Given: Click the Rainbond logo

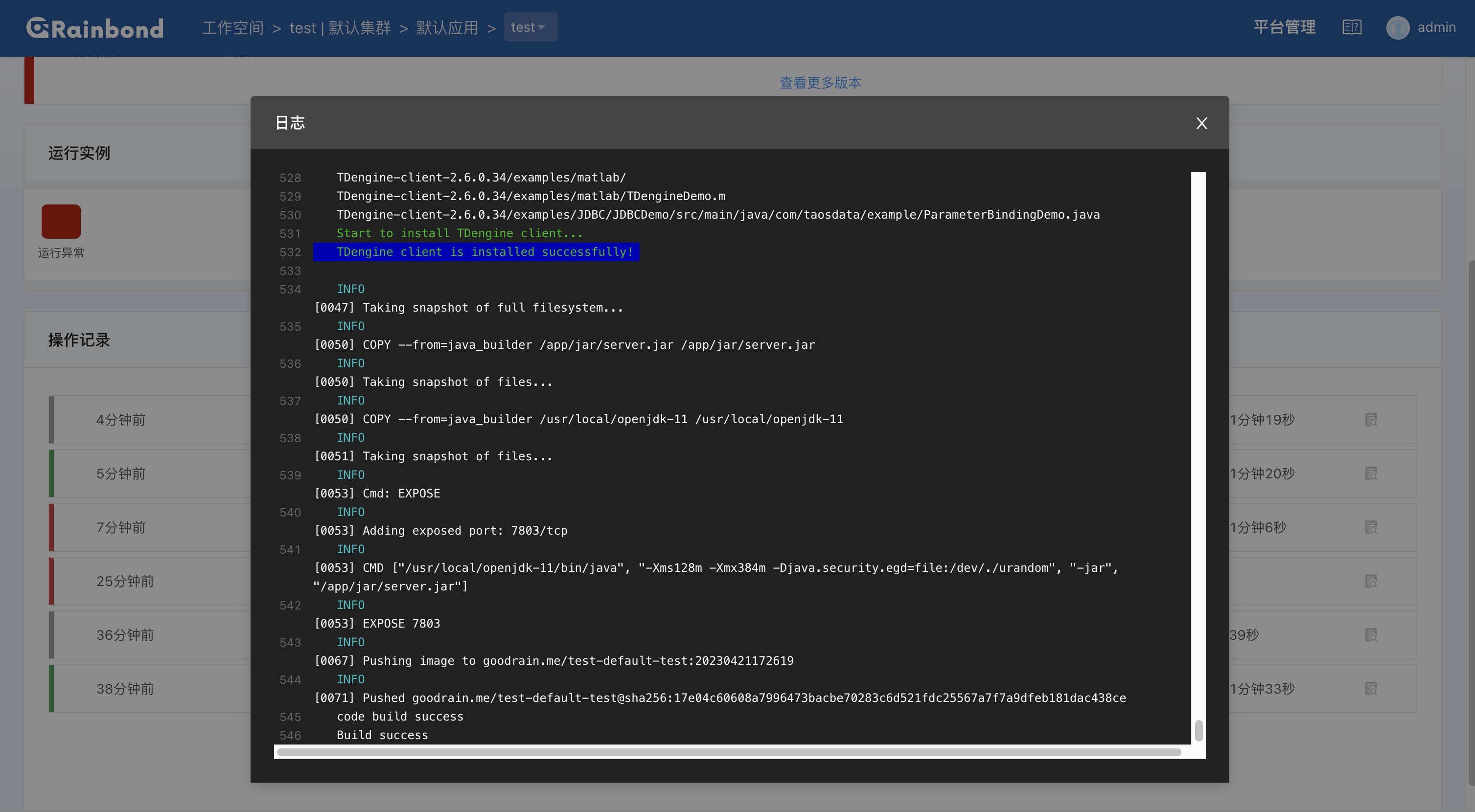Looking at the screenshot, I should (94, 27).
